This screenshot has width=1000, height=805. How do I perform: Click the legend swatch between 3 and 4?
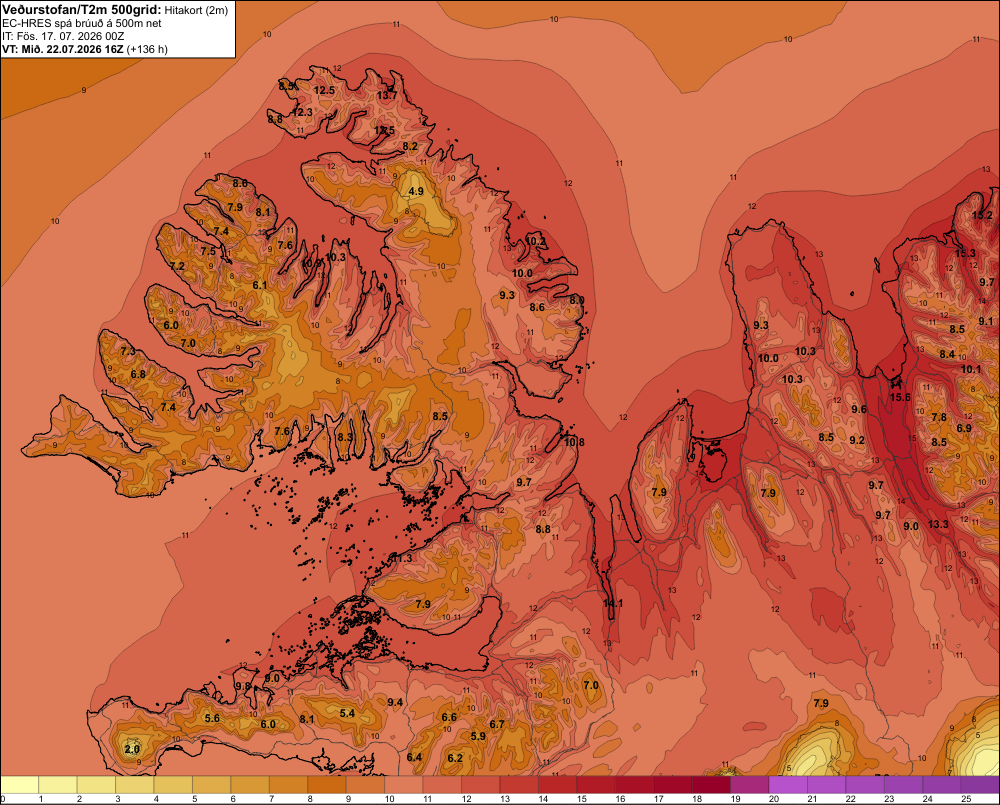pos(135,785)
